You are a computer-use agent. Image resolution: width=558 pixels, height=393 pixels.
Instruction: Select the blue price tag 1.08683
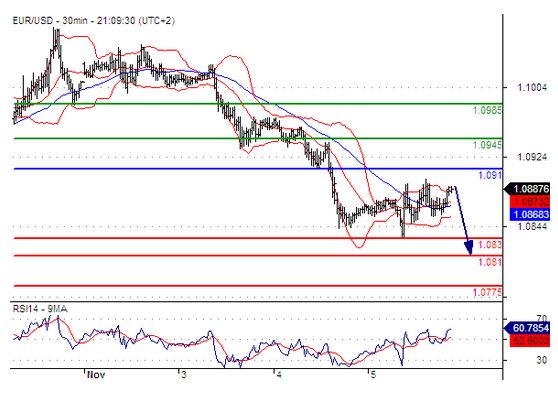(530, 215)
